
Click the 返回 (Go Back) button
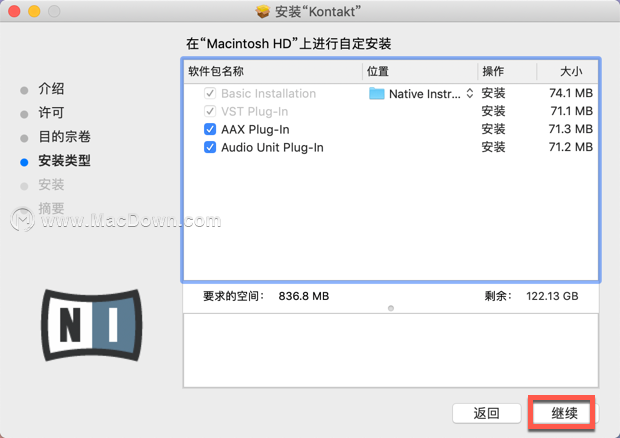click(486, 413)
